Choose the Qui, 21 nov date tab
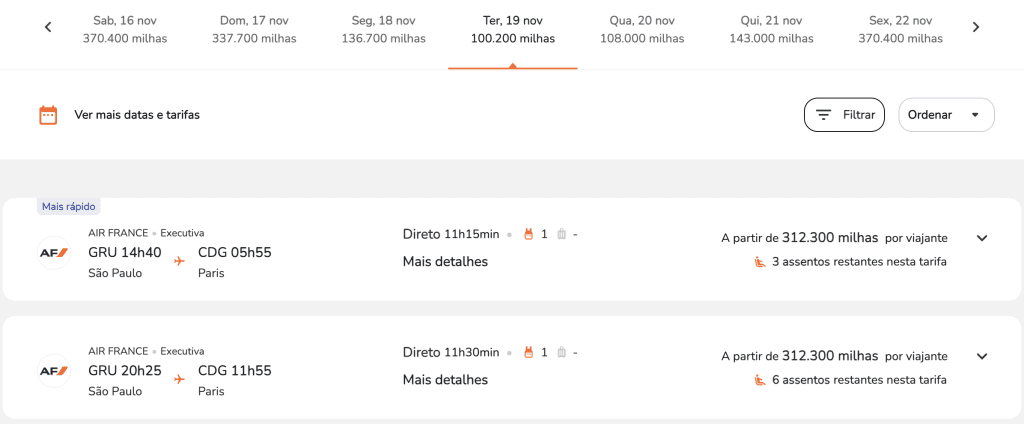This screenshot has height=424, width=1024. click(772, 29)
